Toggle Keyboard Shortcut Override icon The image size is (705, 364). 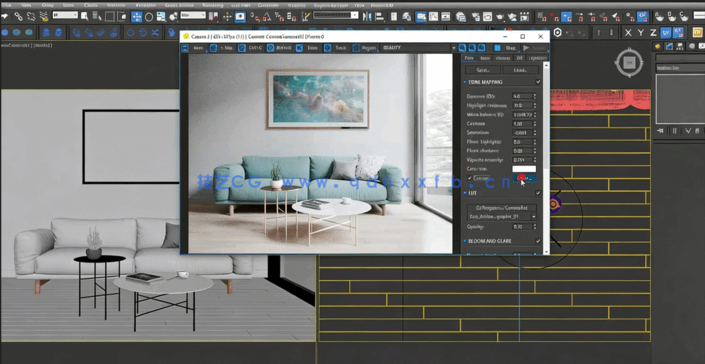pyautogui.click(x=241, y=17)
